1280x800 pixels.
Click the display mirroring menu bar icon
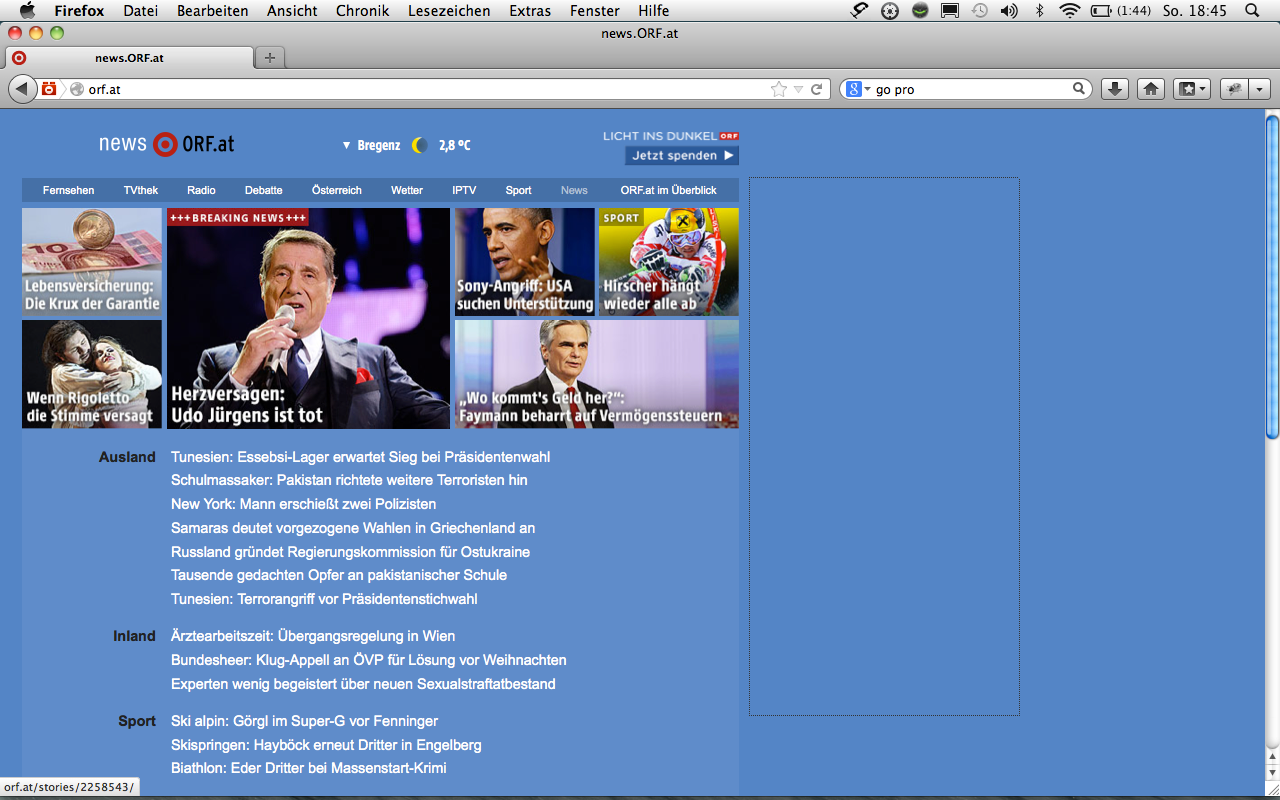click(950, 11)
